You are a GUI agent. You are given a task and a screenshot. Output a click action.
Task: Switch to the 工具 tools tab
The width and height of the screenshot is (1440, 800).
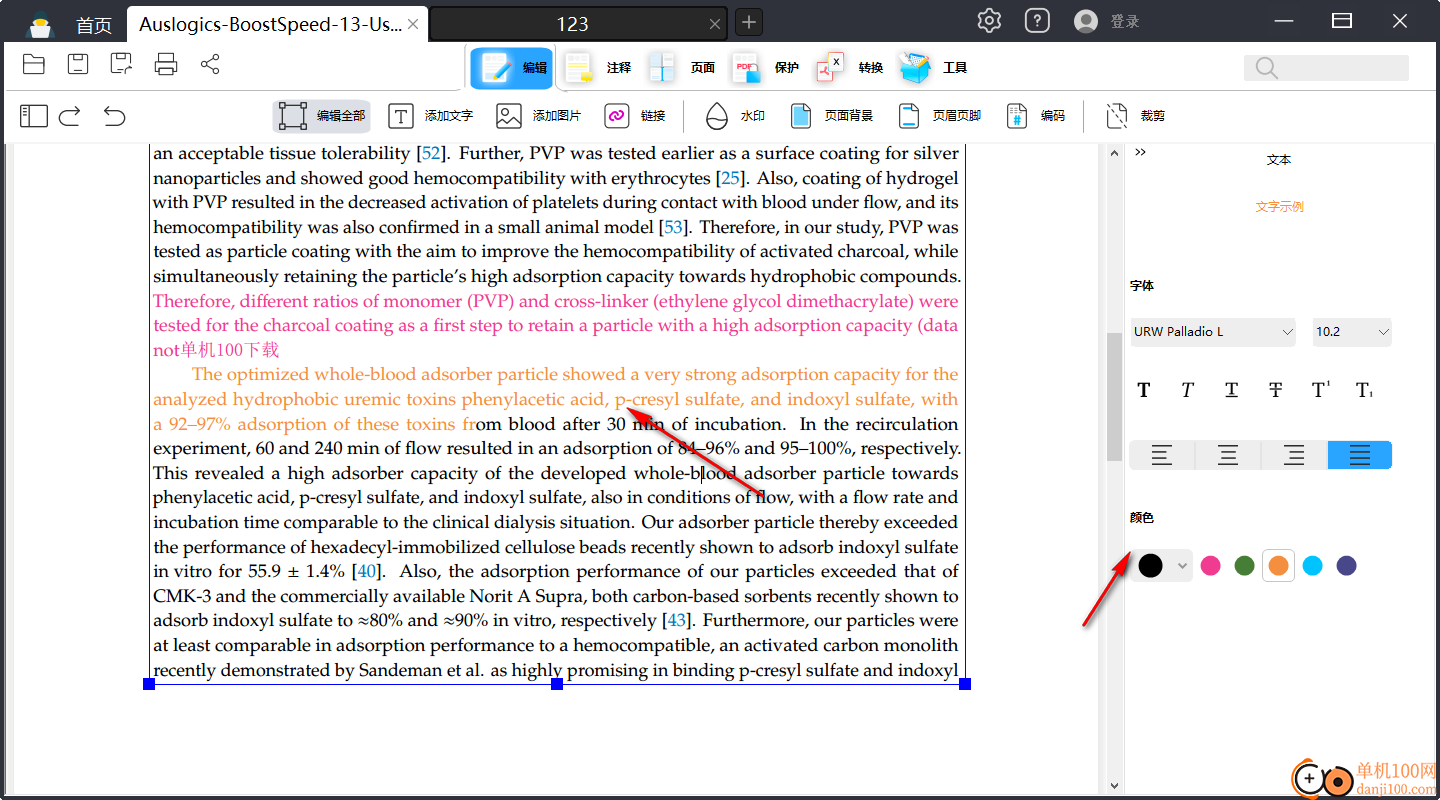click(x=932, y=68)
